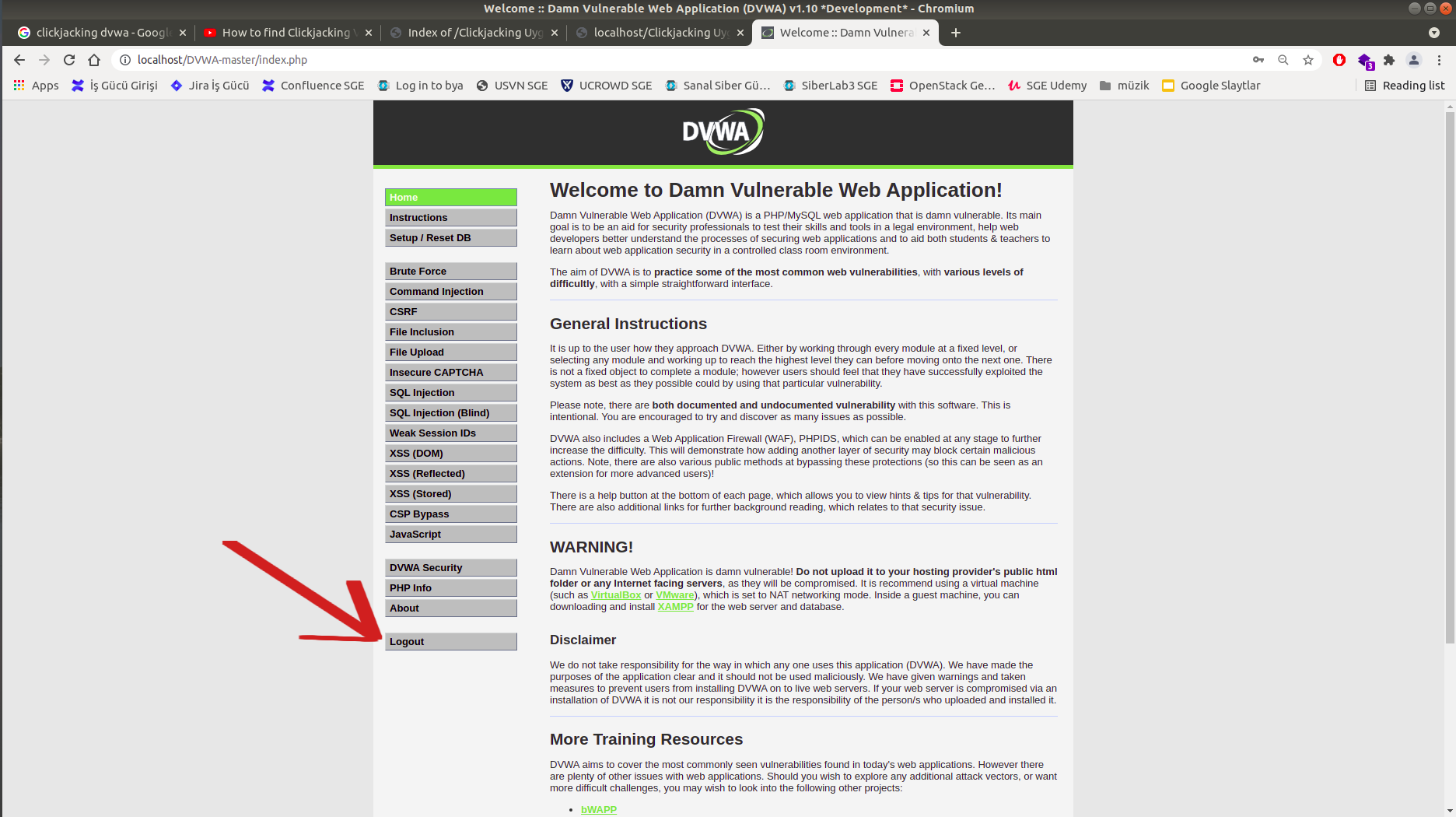Open the JavaScript module
1456x817 pixels.
(451, 535)
